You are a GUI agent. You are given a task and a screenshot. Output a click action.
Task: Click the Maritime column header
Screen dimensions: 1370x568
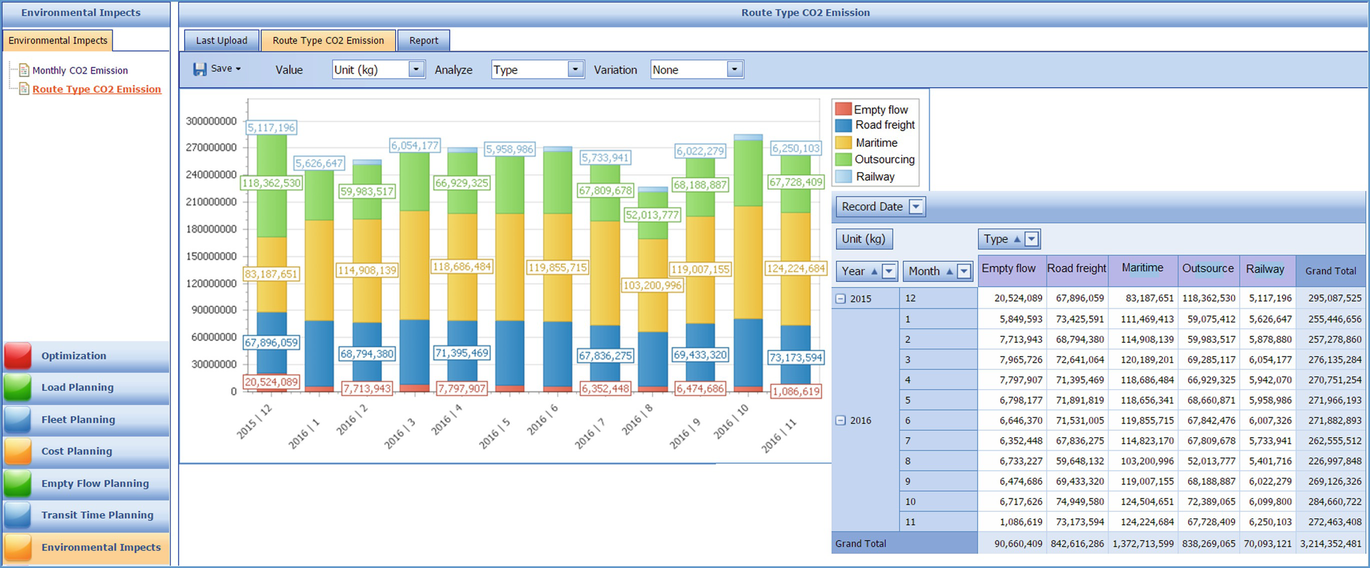pos(1142,269)
